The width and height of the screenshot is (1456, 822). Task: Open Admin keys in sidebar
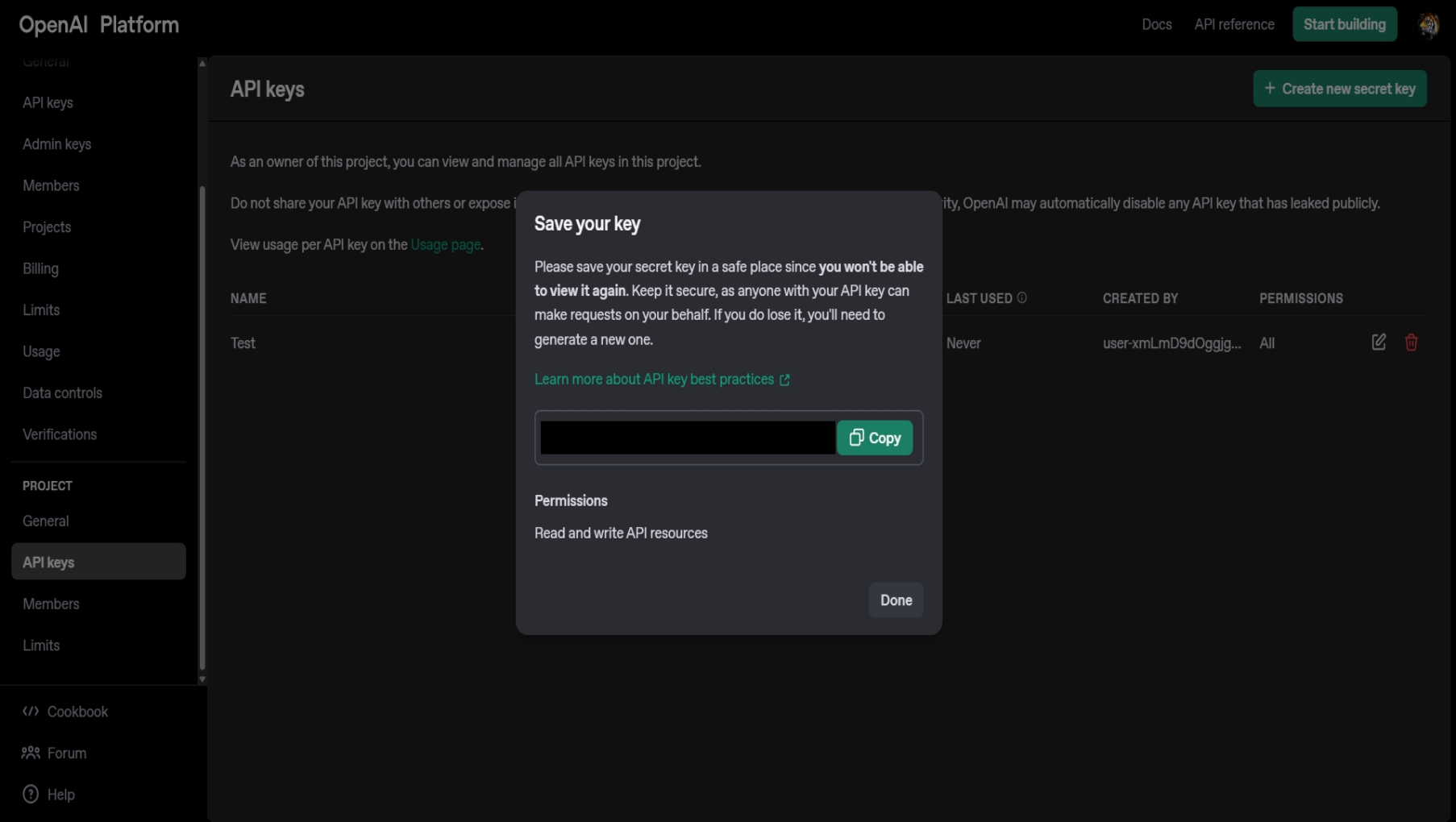pyautogui.click(x=56, y=144)
